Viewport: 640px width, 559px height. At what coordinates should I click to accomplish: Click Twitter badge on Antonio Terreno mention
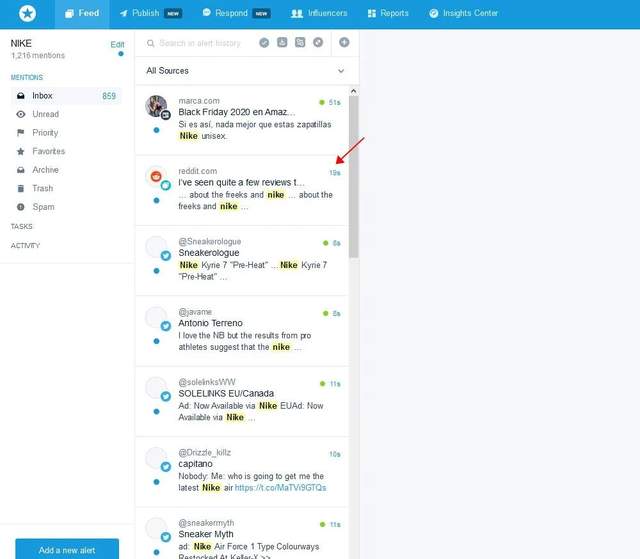[x=166, y=326]
